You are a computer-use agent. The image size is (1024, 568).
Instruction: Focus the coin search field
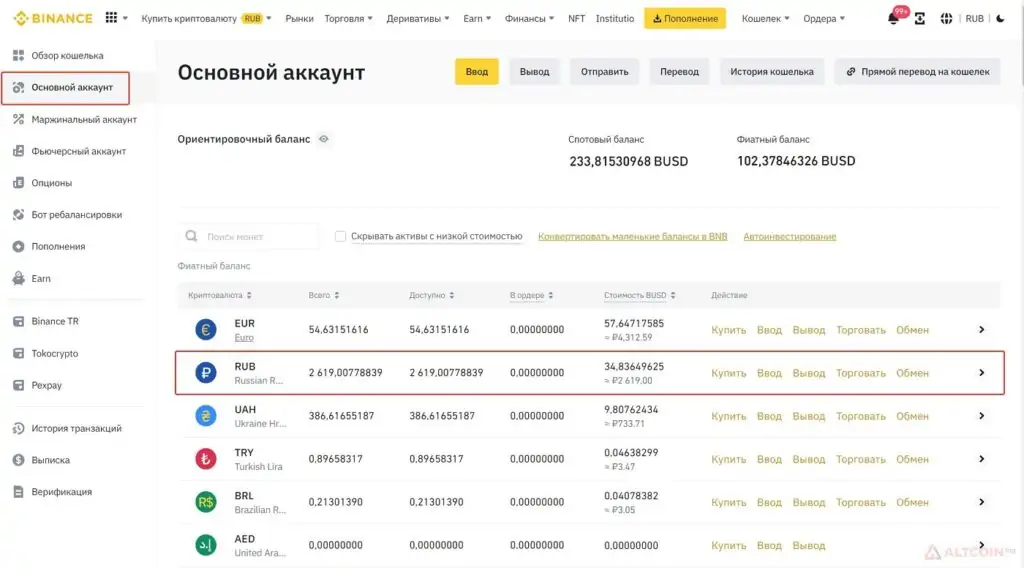[249, 236]
